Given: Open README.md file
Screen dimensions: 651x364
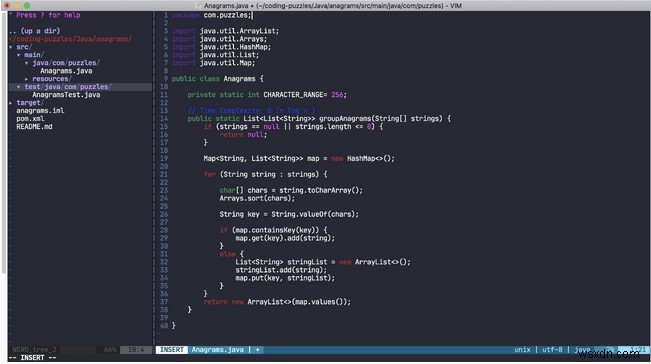Looking at the screenshot, I should (x=34, y=127).
